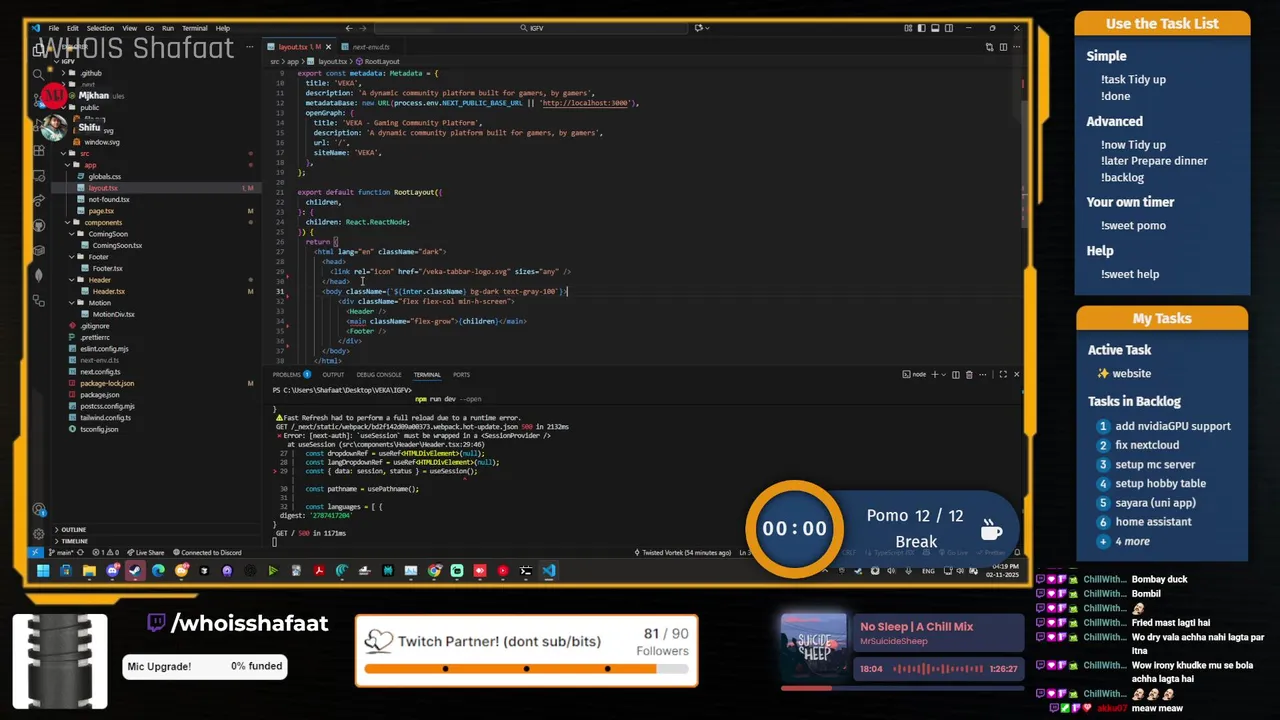Open Chrome from the Windows taskbar
The height and width of the screenshot is (720, 1280).
[x=435, y=571]
